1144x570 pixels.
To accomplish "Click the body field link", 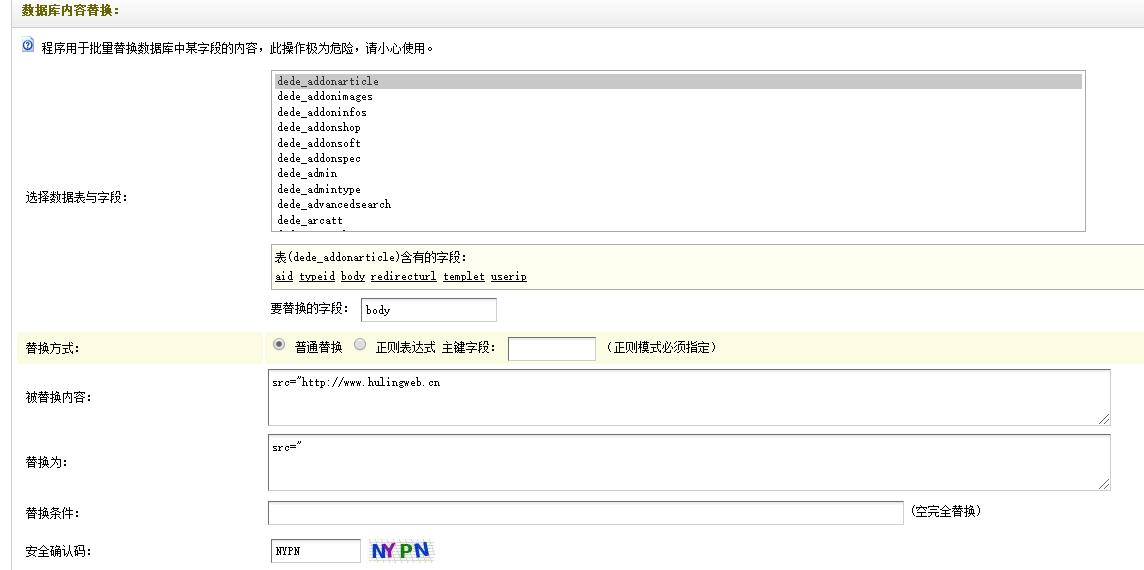I will click(x=352, y=277).
